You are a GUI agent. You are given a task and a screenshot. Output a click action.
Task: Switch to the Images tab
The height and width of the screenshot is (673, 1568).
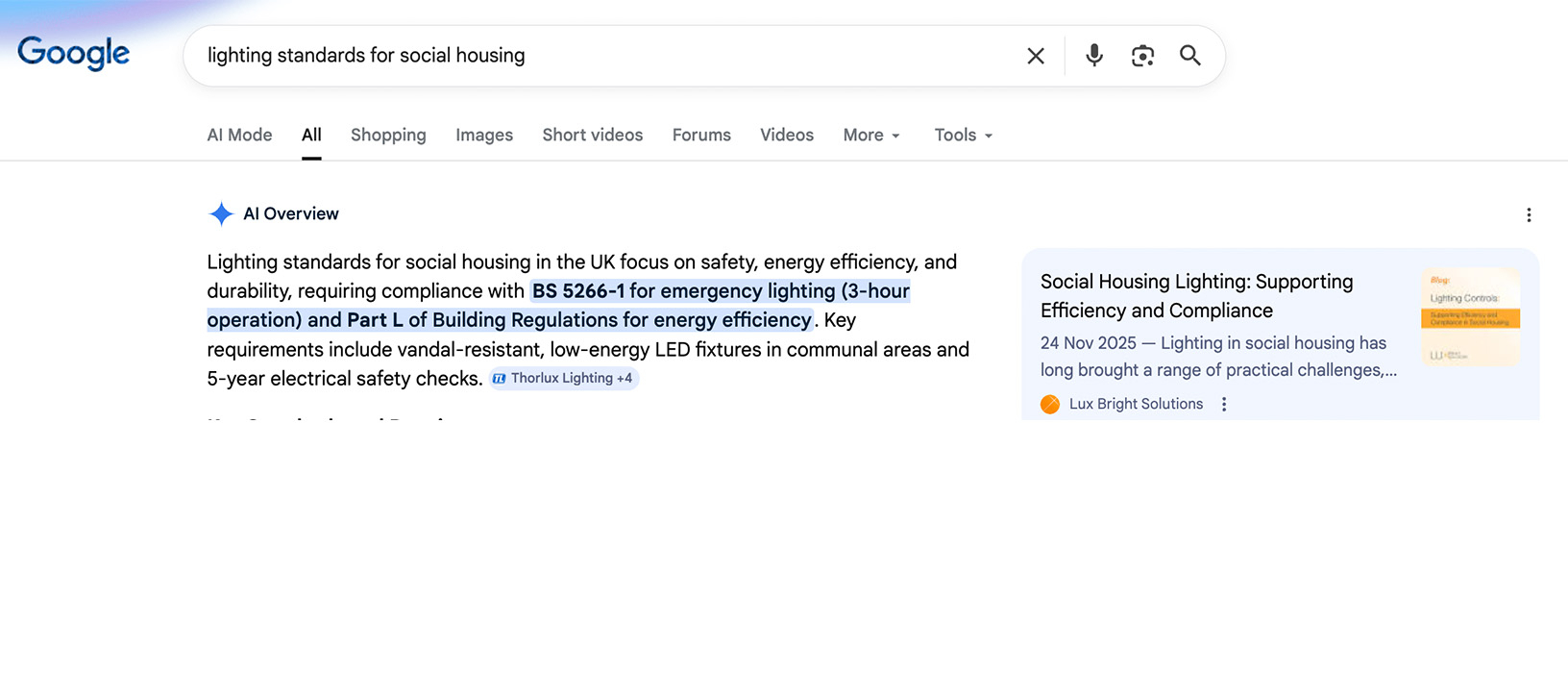click(x=484, y=136)
